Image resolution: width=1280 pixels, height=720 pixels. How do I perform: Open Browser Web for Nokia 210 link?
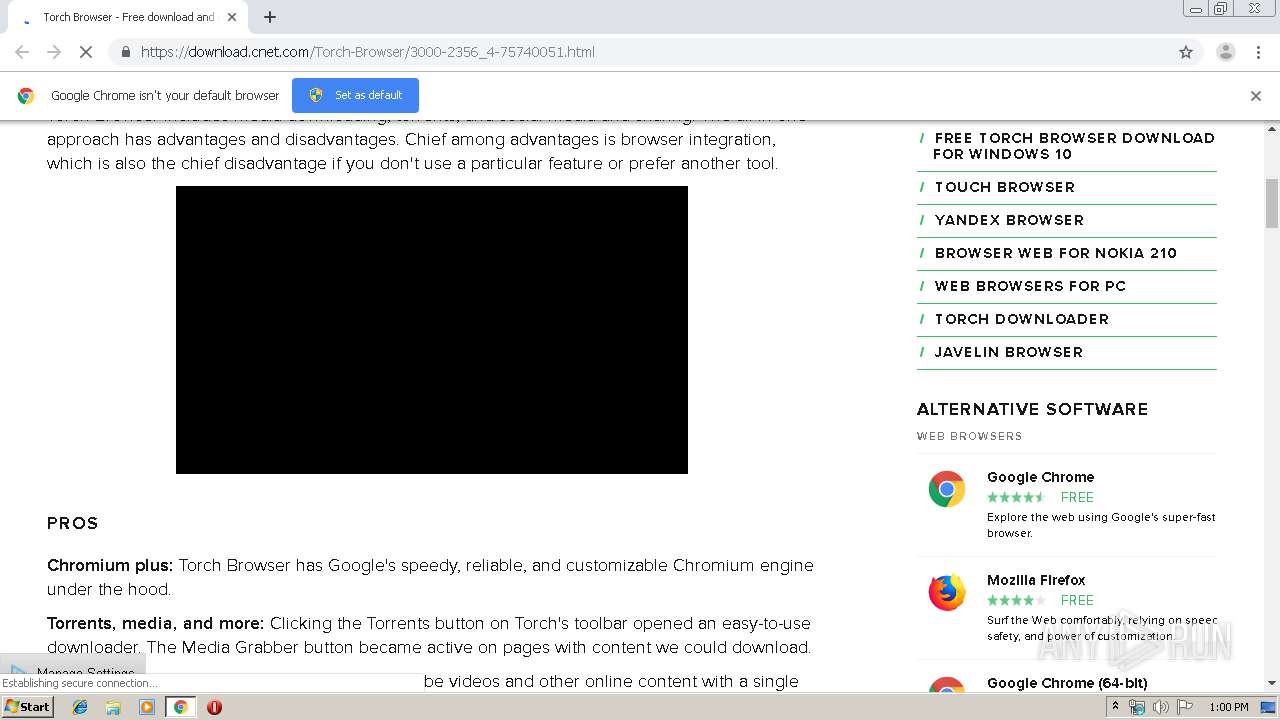tap(1056, 253)
